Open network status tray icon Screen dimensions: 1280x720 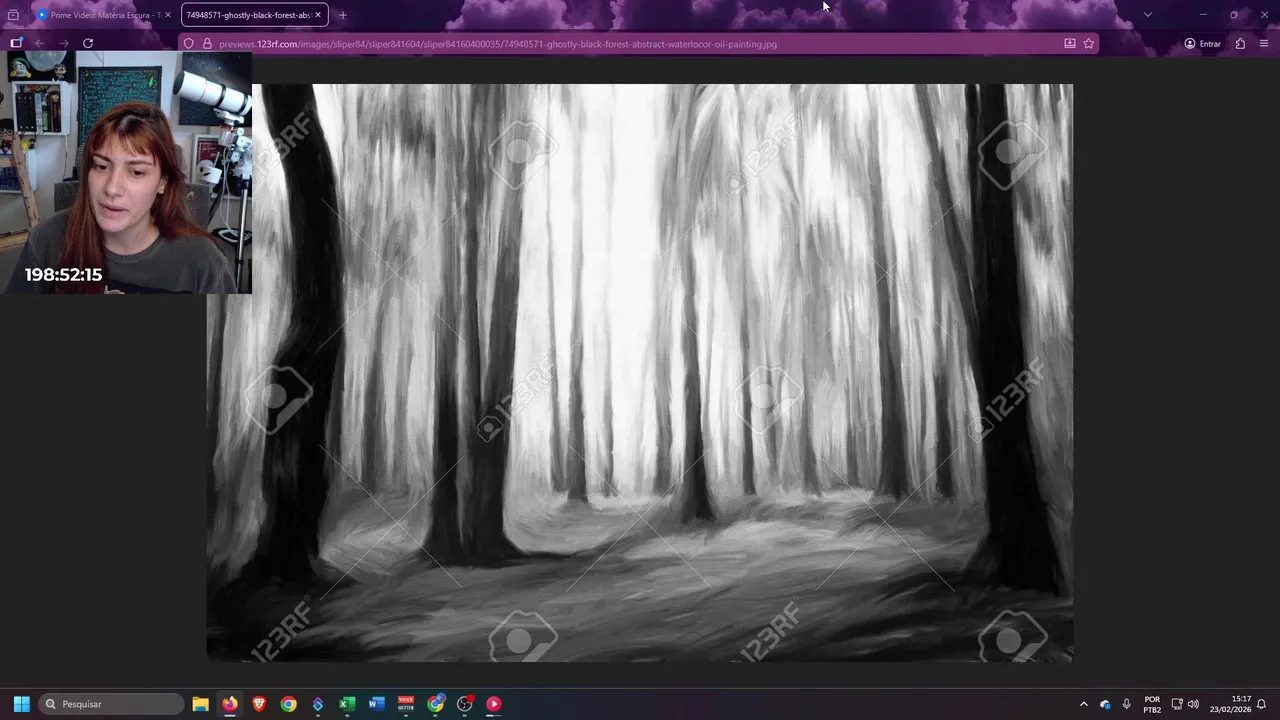[1177, 704]
